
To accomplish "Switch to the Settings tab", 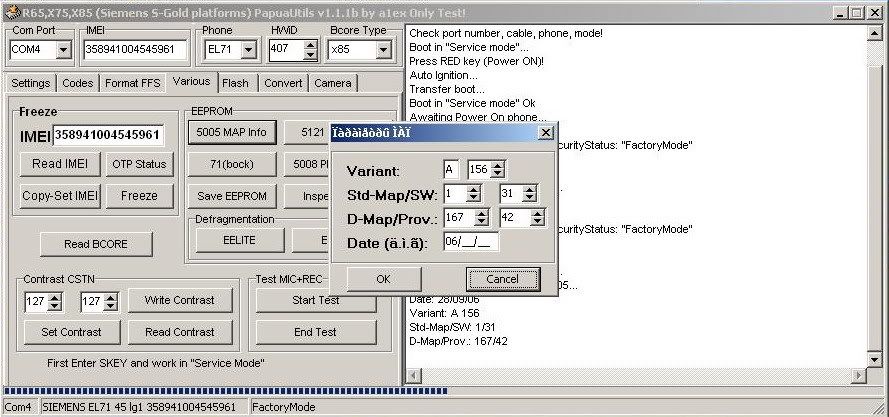I will (31, 83).
